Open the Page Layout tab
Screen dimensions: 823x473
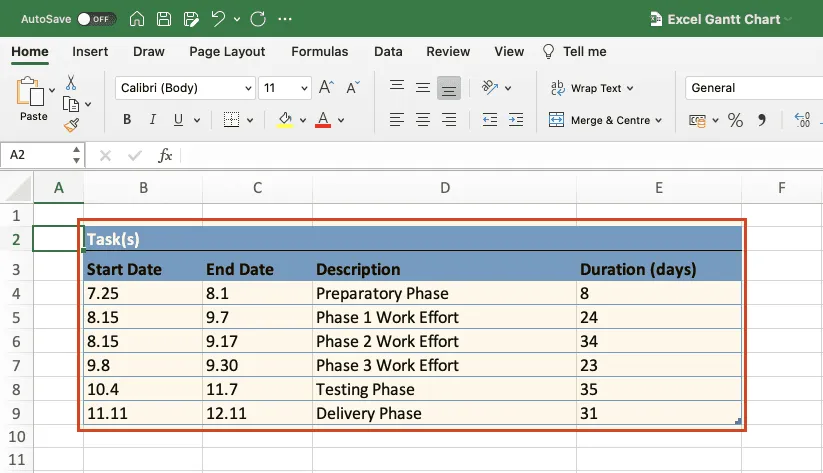(227, 51)
